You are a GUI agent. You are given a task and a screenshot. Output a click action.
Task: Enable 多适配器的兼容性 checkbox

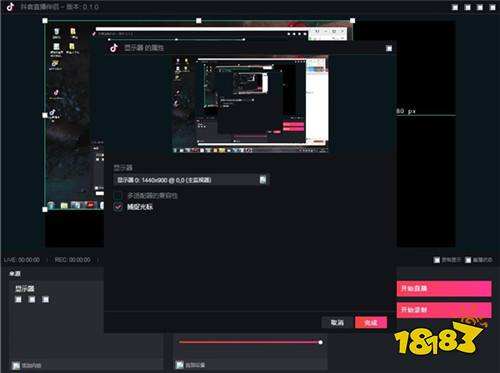pos(118,195)
